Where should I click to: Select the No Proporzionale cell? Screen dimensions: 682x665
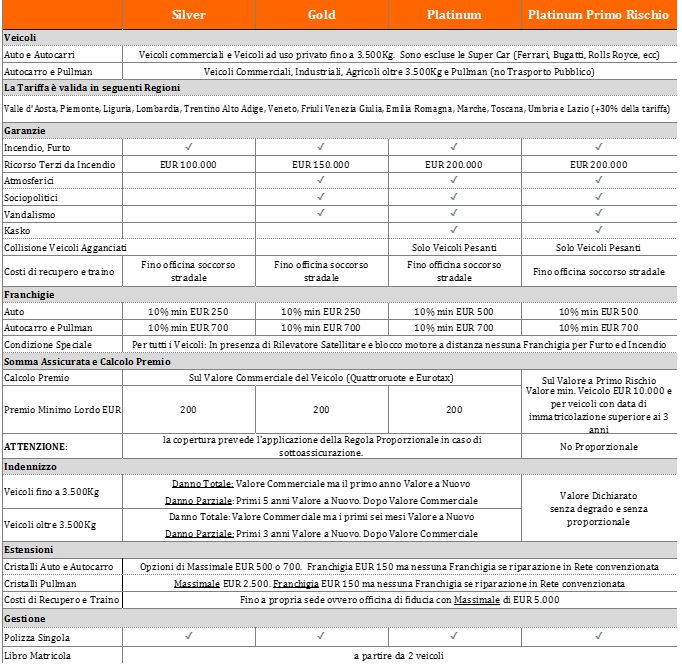598,447
